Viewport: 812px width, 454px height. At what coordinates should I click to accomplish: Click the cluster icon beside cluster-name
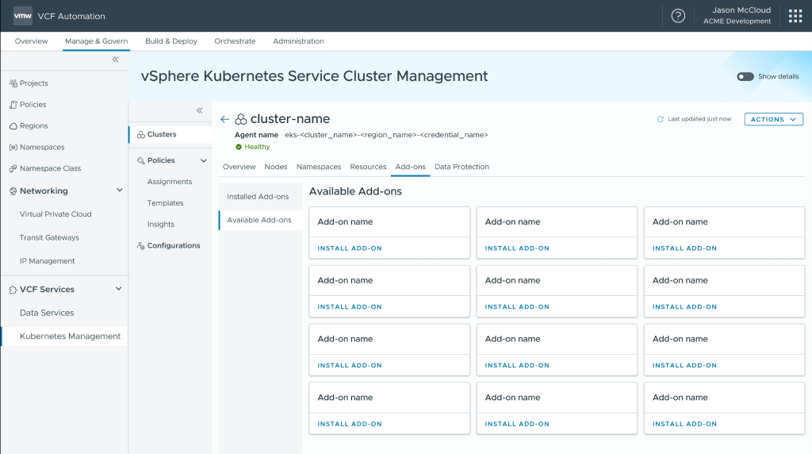241,120
